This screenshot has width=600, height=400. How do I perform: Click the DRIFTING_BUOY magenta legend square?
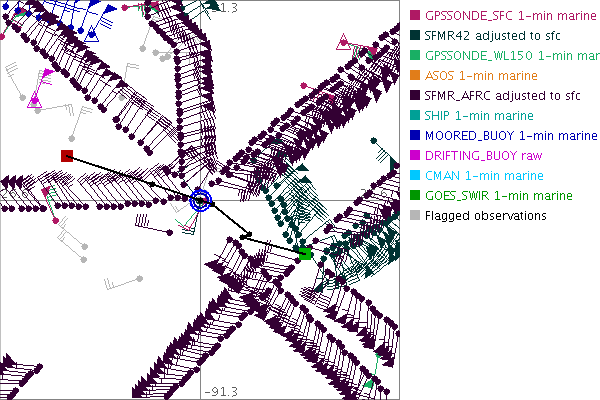point(416,155)
